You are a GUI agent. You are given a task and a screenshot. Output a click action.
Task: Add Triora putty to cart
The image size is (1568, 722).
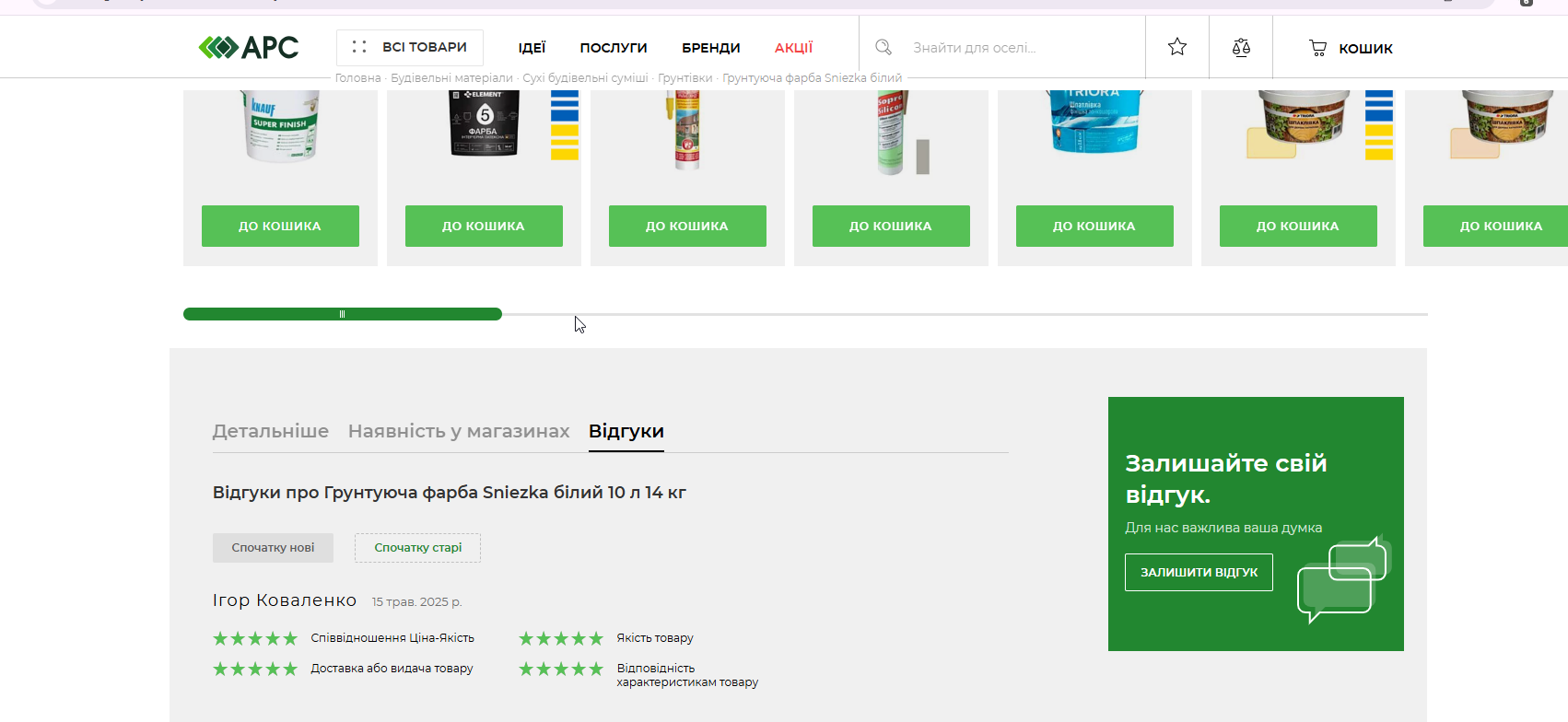pos(1094,226)
